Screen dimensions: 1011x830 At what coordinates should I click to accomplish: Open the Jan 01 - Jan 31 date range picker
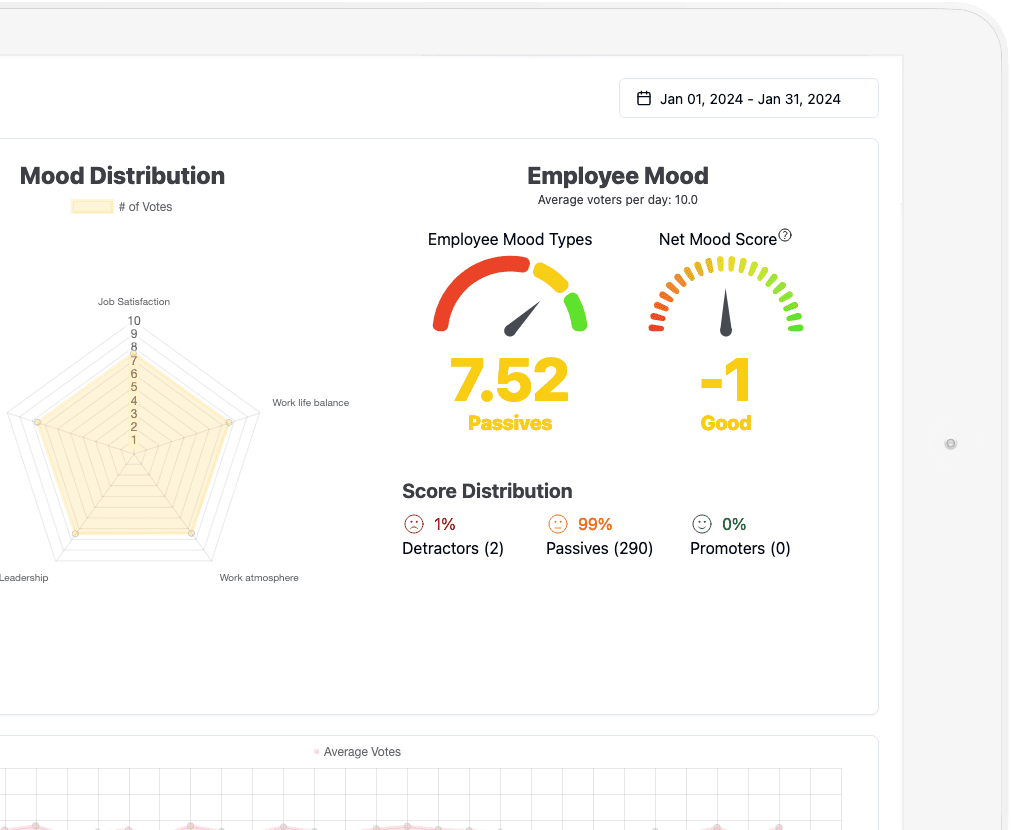coord(749,98)
